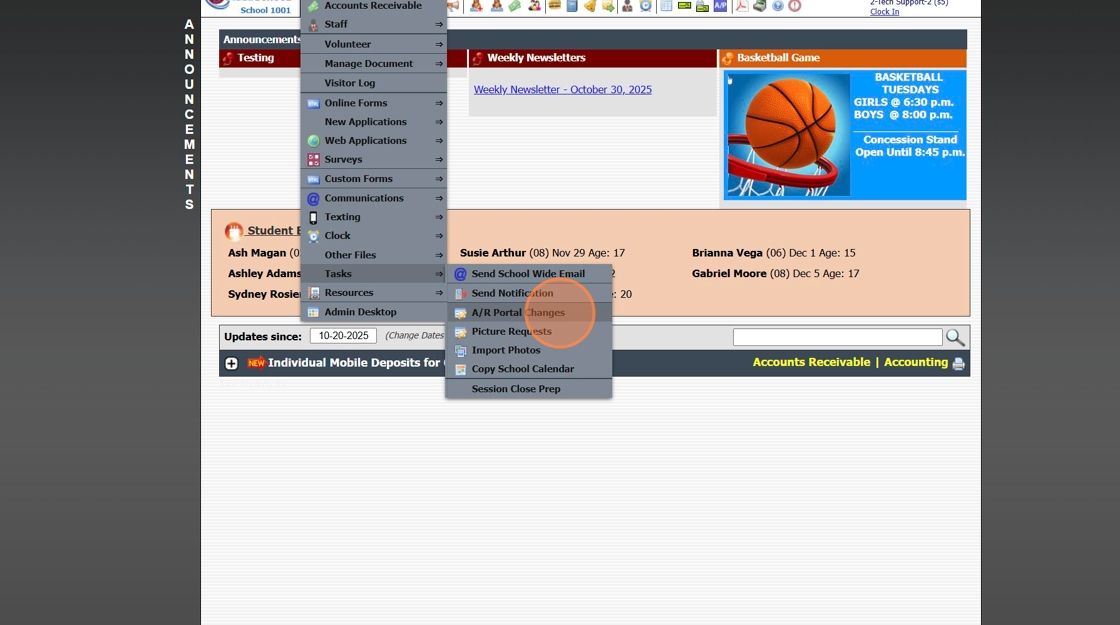Screen dimensions: 1120x625
Task: Click the @ icon beside Communications
Action: pyautogui.click(x=313, y=199)
